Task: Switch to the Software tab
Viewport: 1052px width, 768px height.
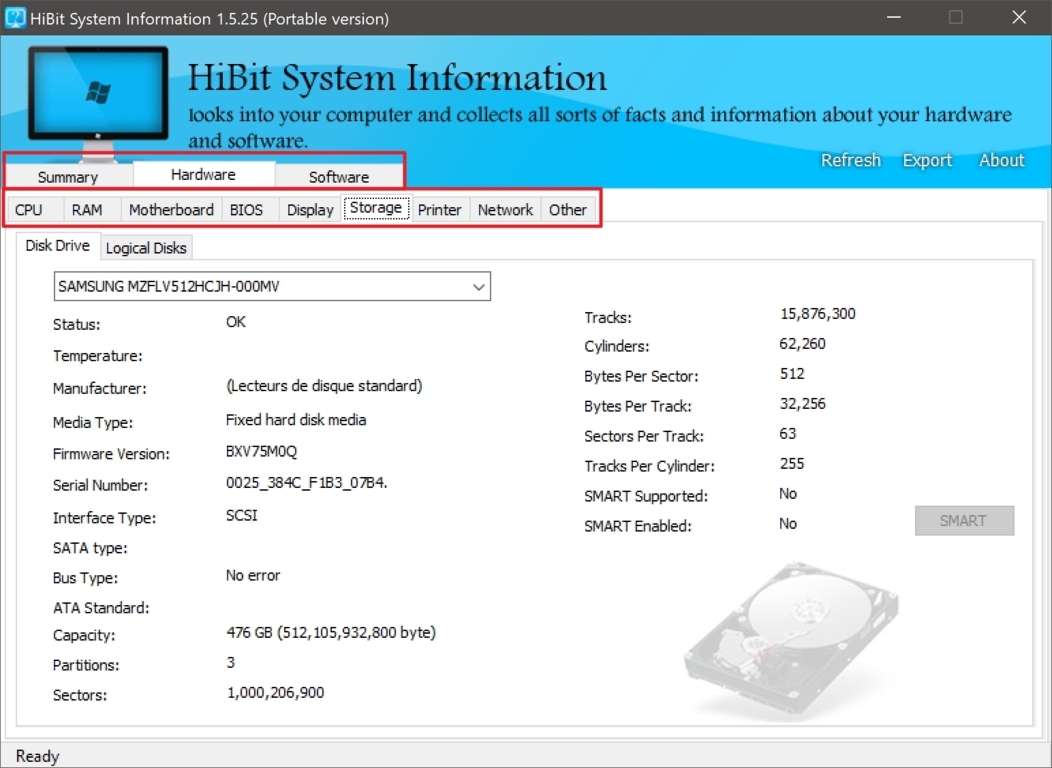Action: 339,176
